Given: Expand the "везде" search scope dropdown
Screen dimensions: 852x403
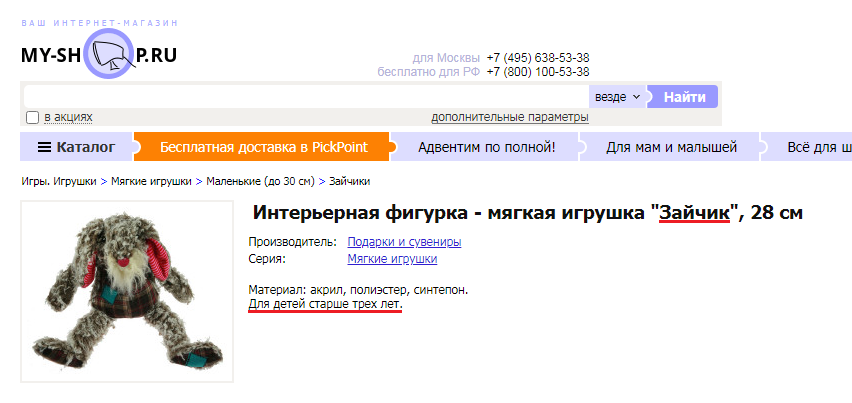Looking at the screenshot, I should click(617, 97).
